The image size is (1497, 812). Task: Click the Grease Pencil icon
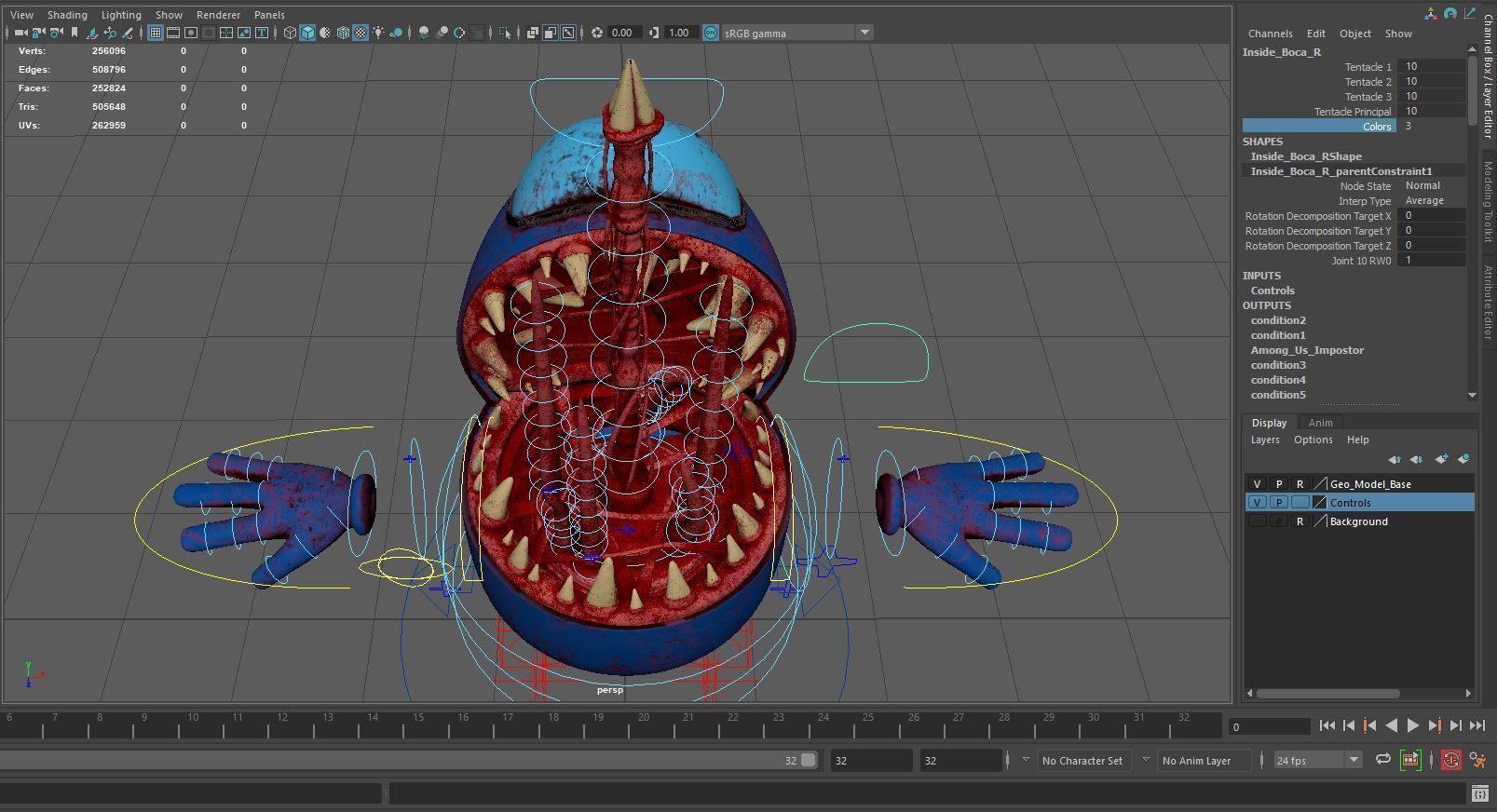127,33
